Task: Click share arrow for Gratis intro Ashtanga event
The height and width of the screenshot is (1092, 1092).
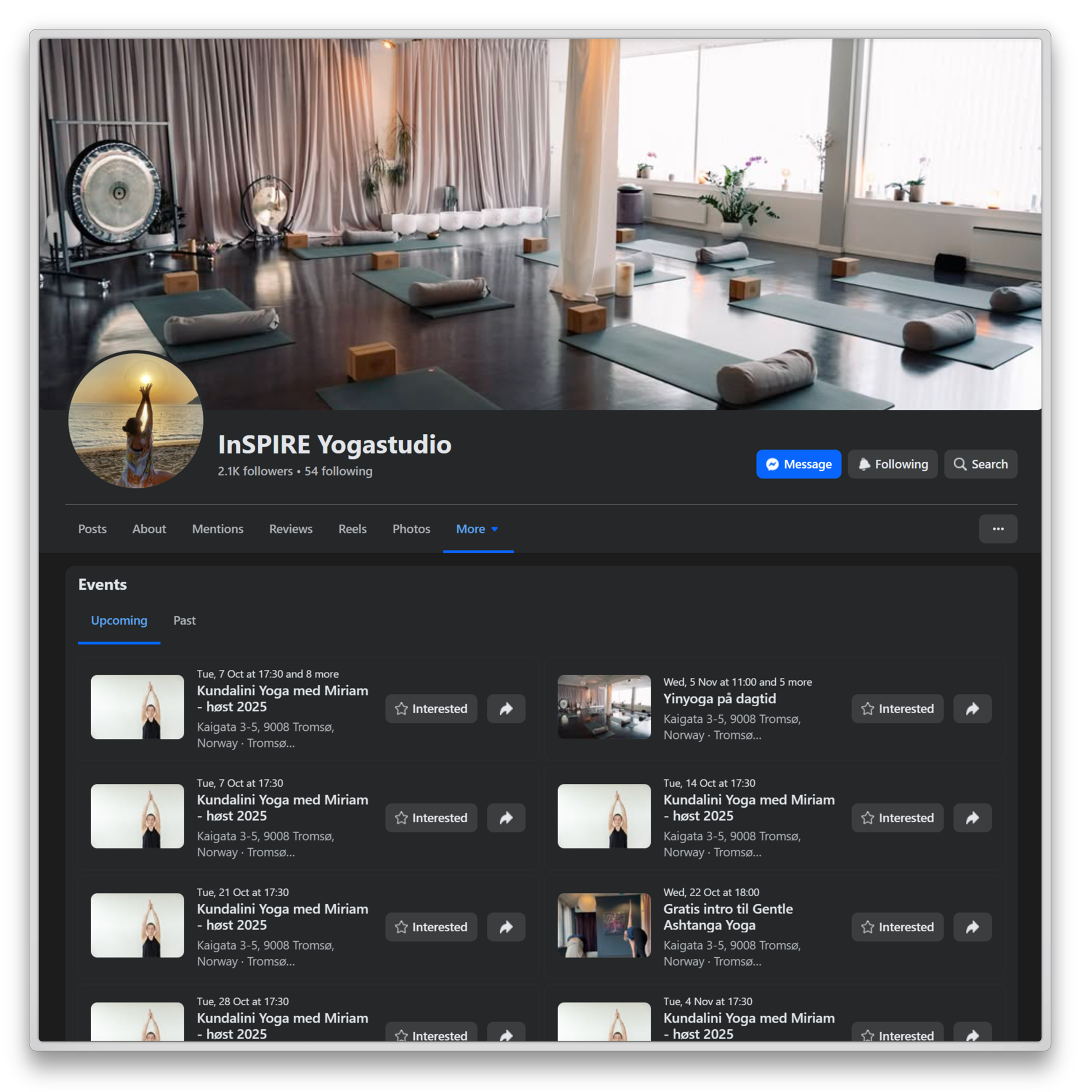Action: (x=972, y=927)
